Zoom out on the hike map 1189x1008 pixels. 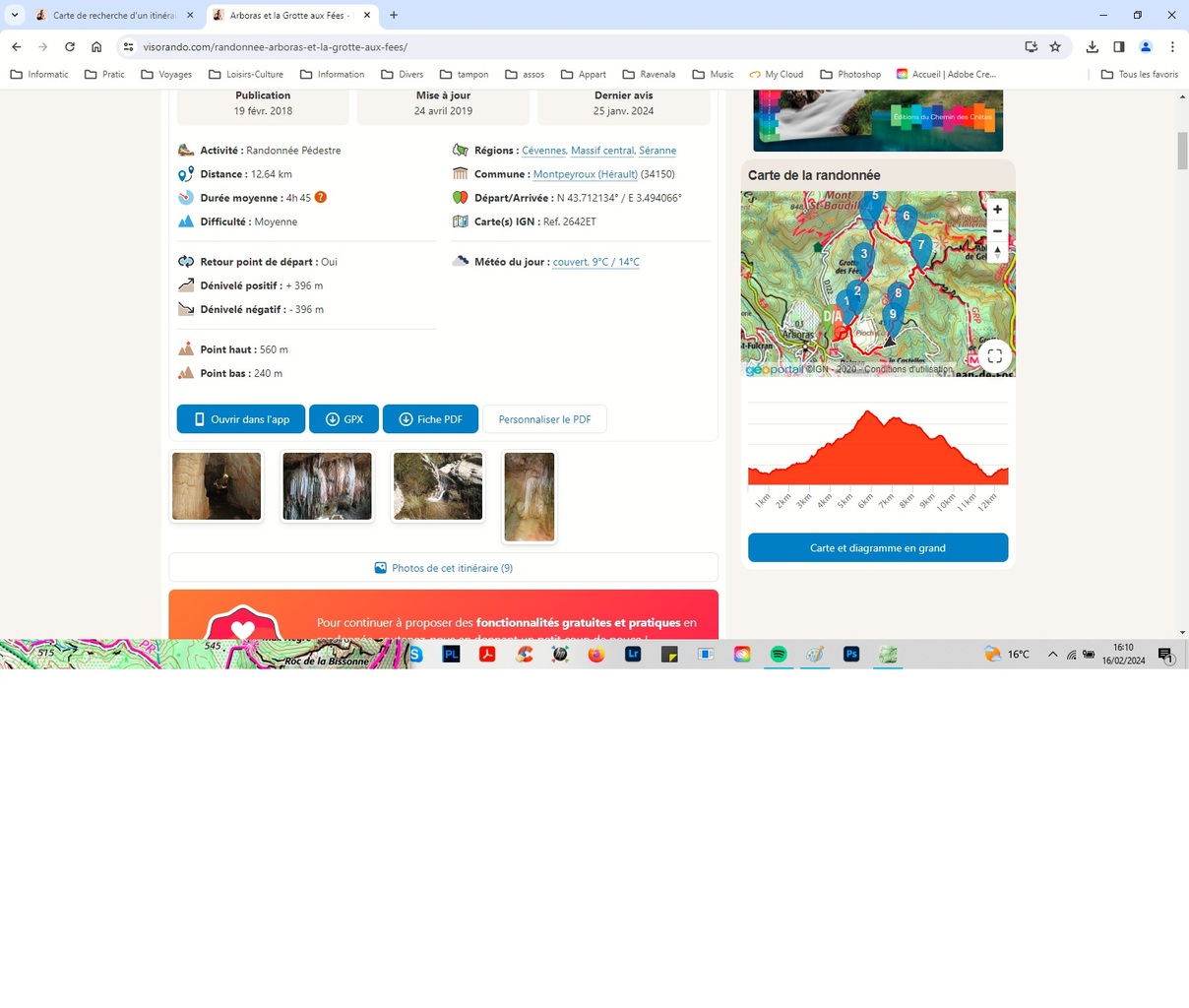tap(997, 231)
